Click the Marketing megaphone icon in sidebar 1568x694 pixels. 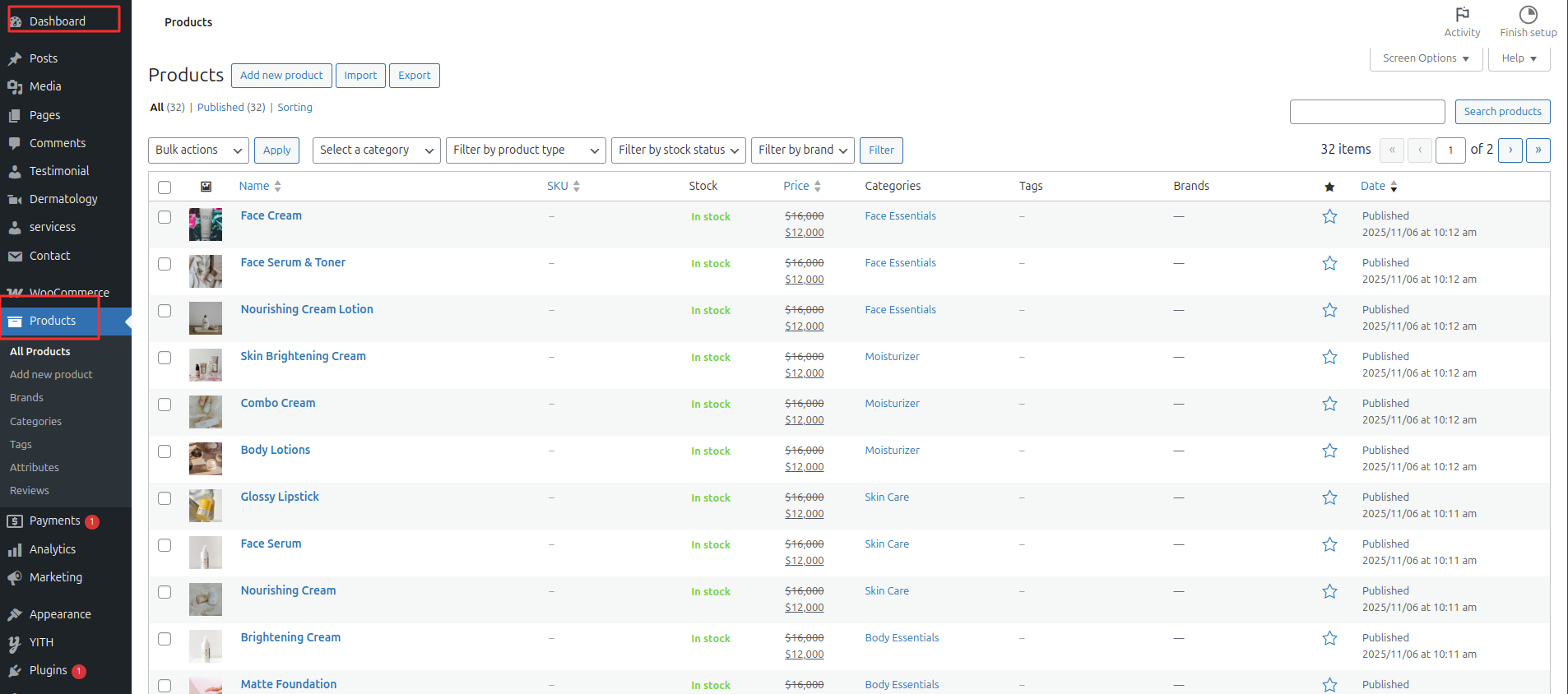coord(15,578)
